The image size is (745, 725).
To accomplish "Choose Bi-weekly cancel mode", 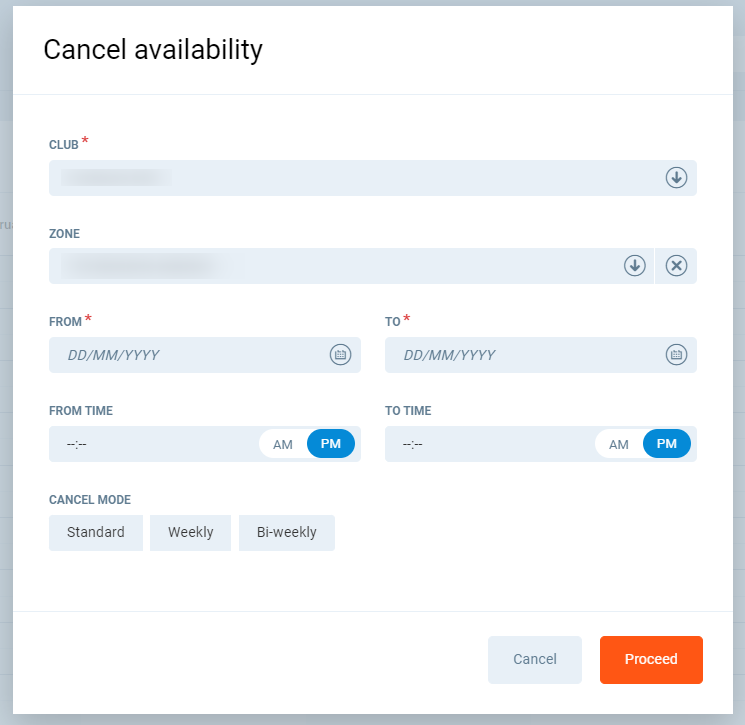I will click(x=287, y=533).
